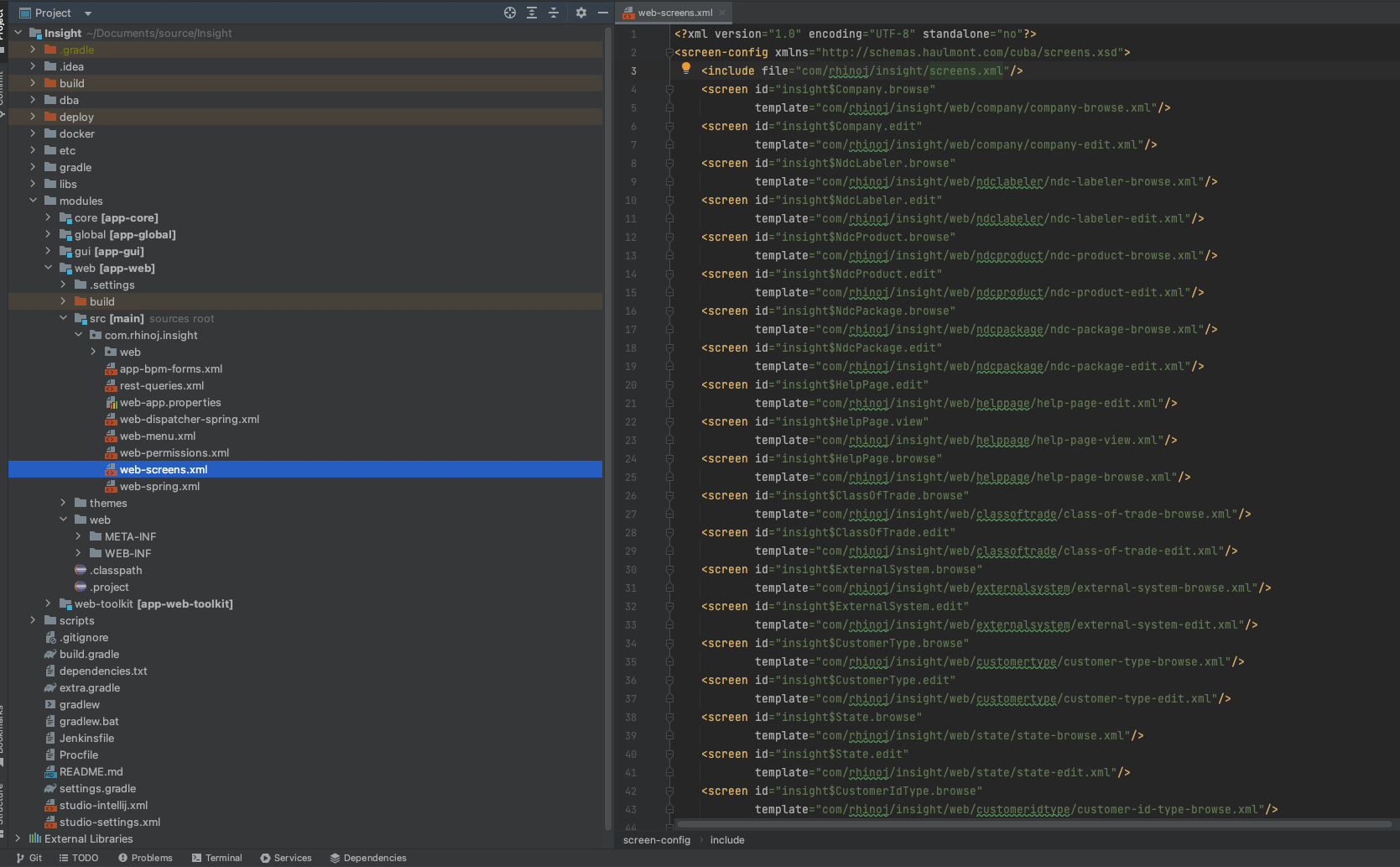The height and width of the screenshot is (867, 1400).
Task: Open the Project view dropdown arrow
Action: click(88, 13)
